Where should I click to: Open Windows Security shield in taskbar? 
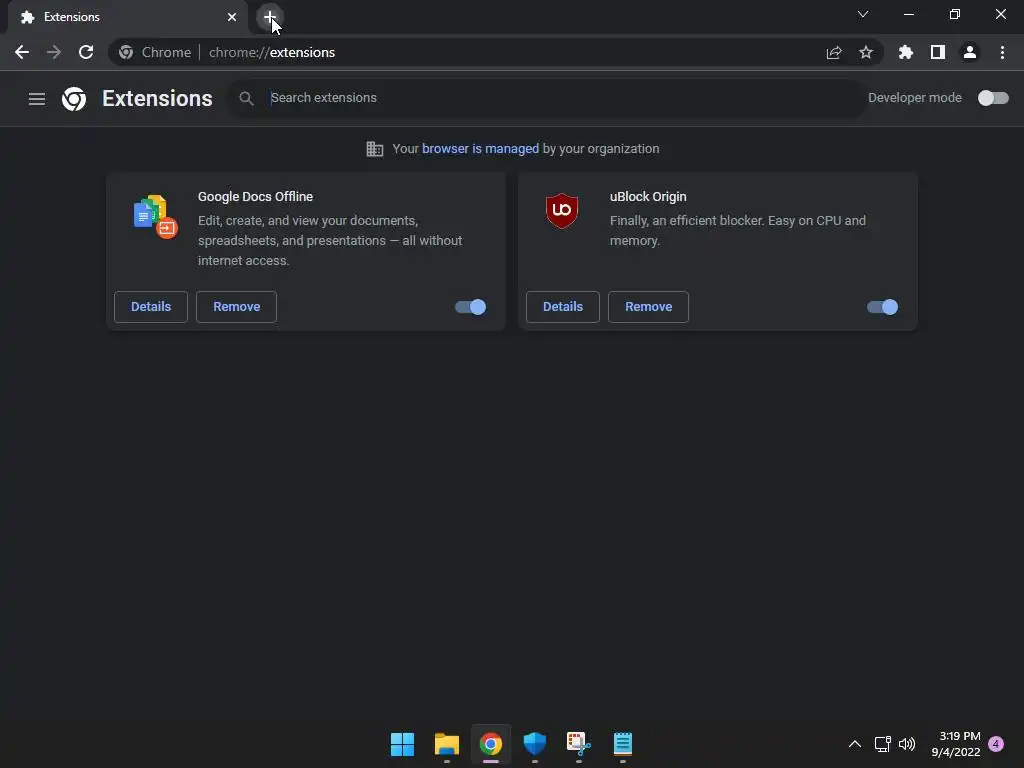535,744
